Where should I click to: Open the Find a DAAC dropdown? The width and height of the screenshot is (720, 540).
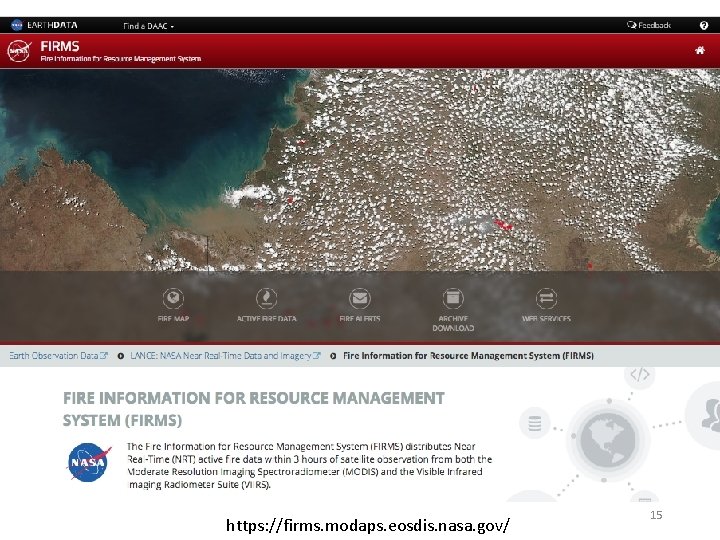click(148, 26)
